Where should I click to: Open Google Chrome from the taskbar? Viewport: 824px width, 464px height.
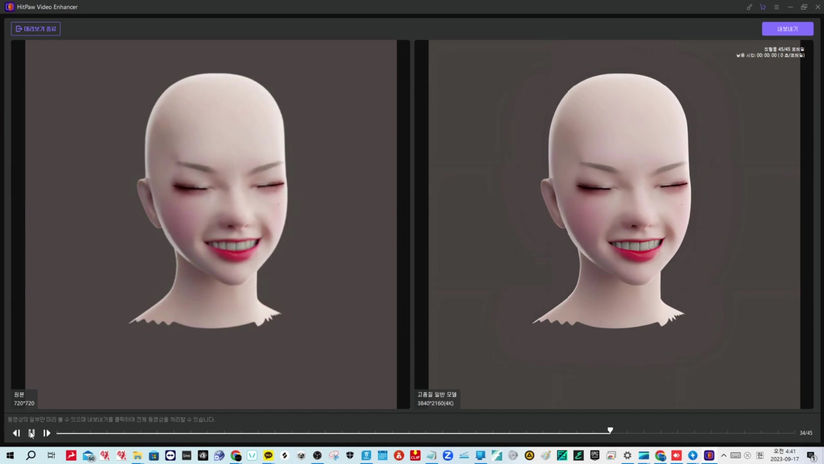(236, 455)
